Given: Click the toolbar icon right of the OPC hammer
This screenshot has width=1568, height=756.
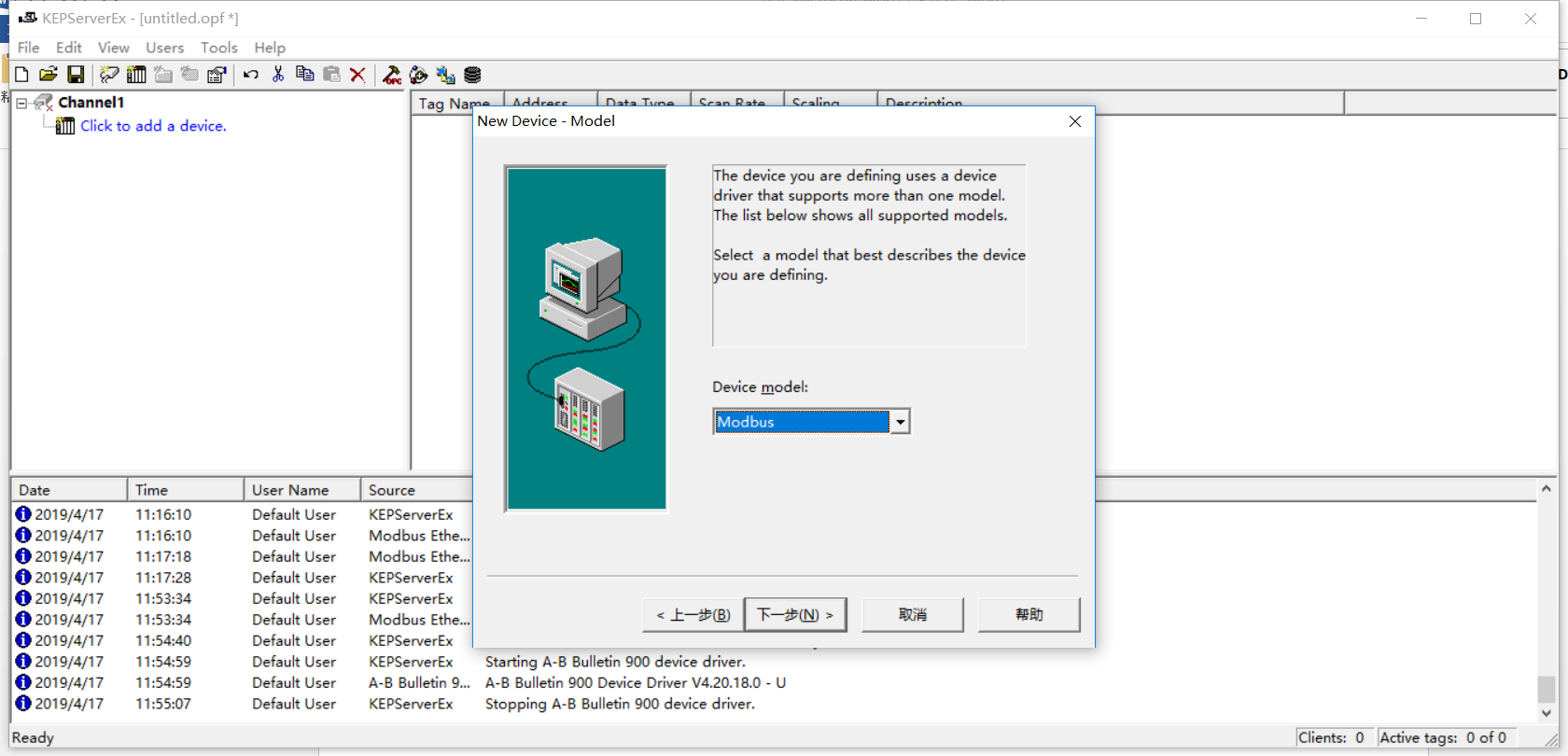Looking at the screenshot, I should point(419,75).
